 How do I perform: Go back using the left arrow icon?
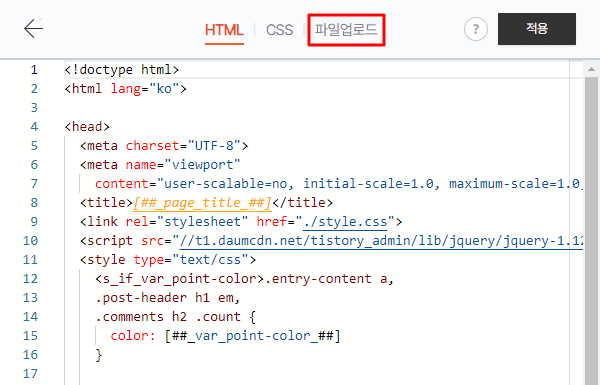33,29
